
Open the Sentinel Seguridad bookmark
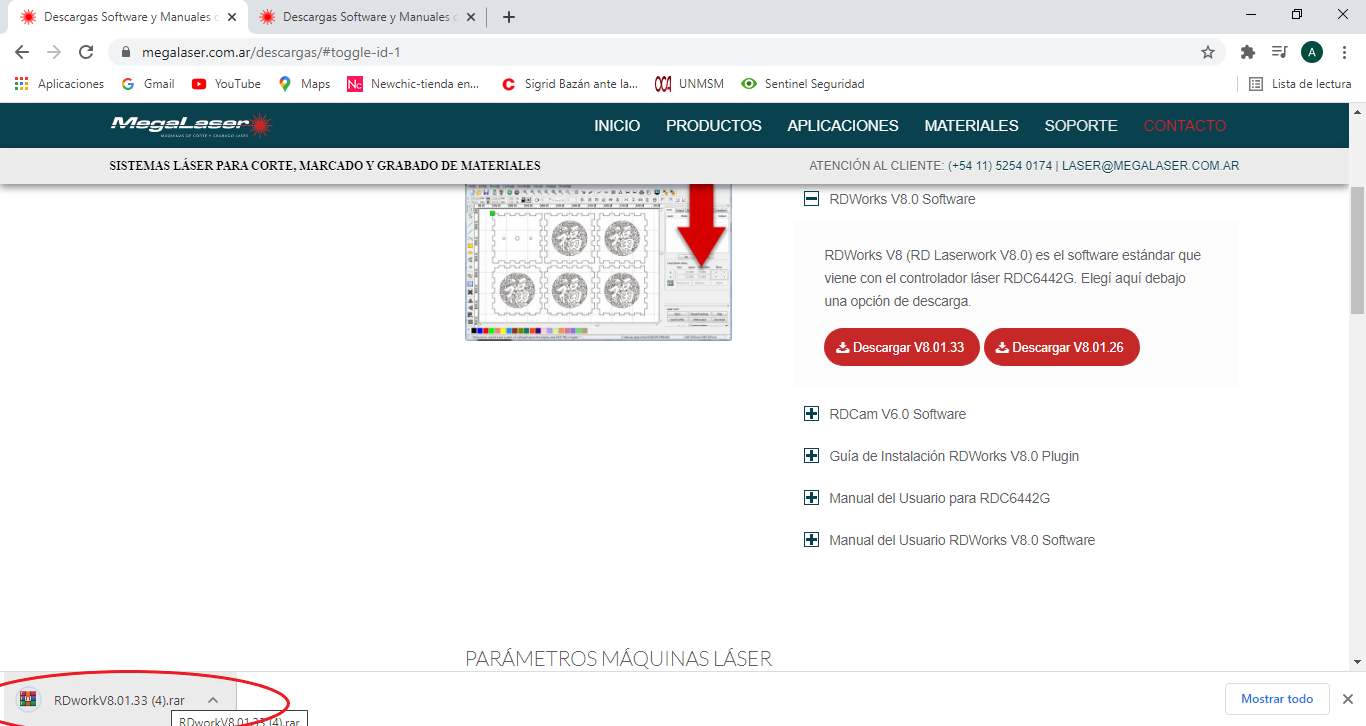click(802, 84)
